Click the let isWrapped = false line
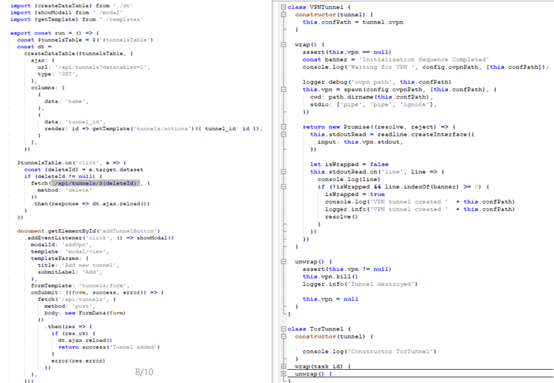 coord(349,164)
